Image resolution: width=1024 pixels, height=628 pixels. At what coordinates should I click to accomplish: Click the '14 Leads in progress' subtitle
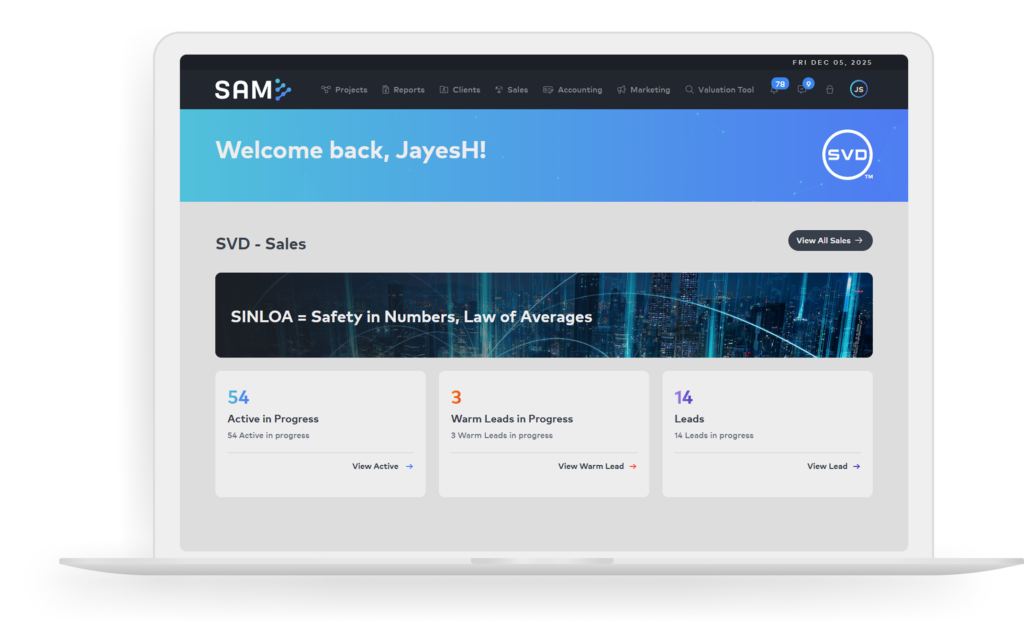(x=714, y=435)
